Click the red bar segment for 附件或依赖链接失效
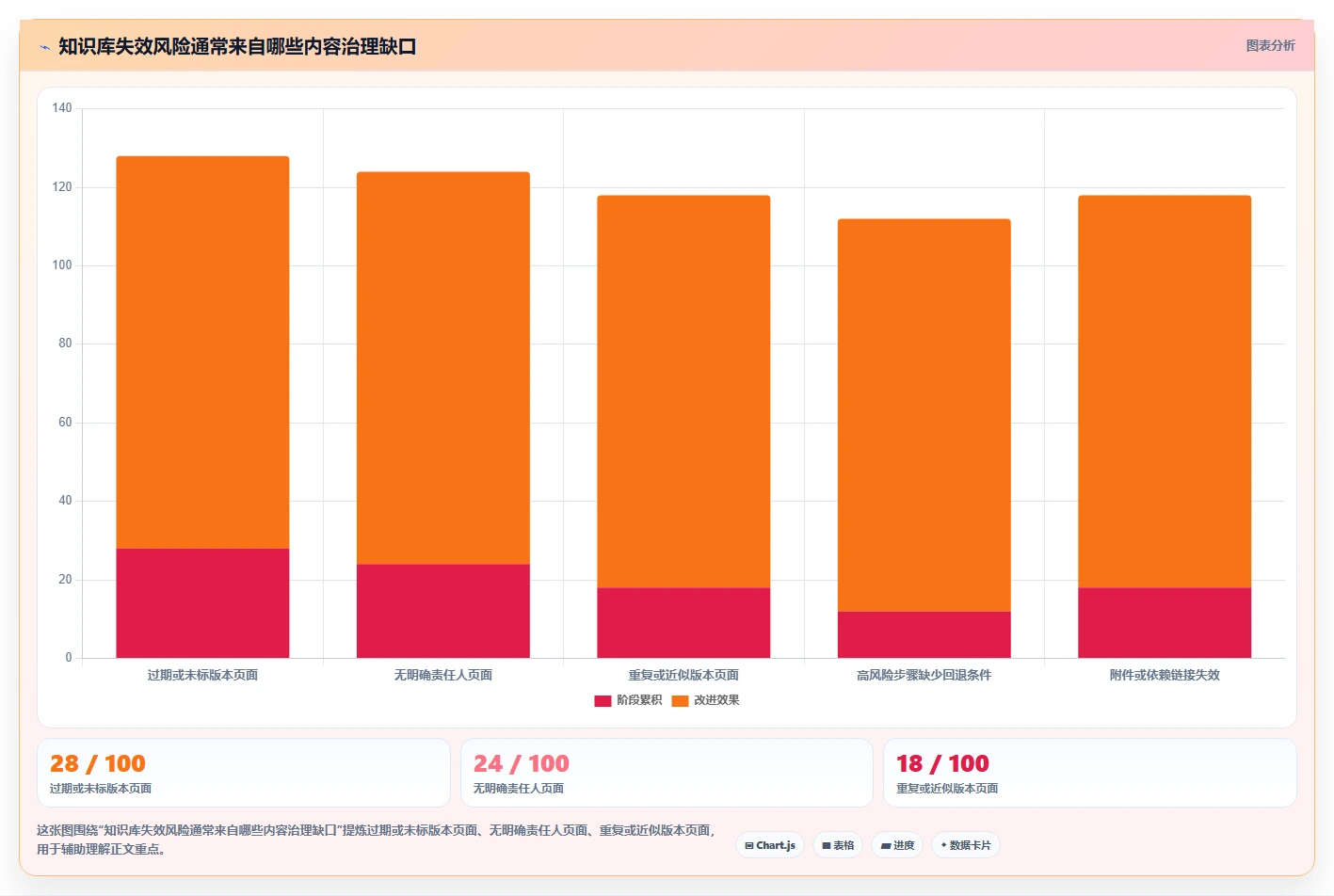This screenshot has height=896, width=1334. pos(1165,623)
